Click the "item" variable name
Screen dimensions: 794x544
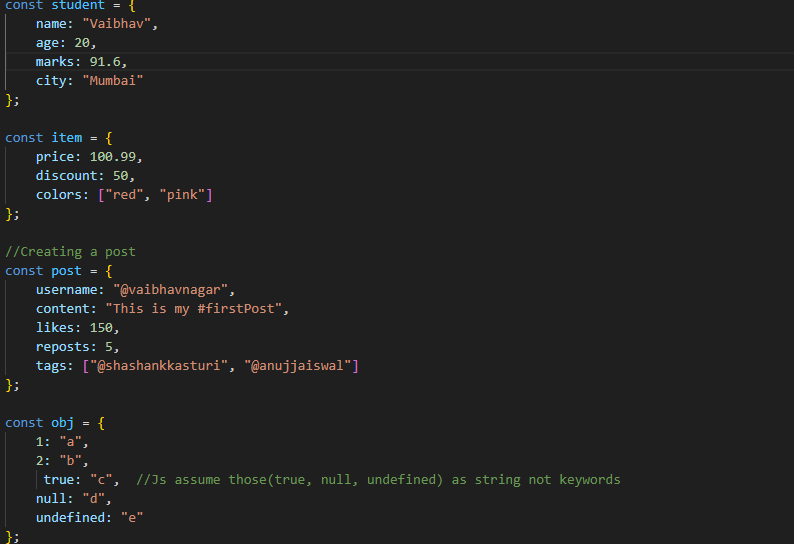pos(67,138)
